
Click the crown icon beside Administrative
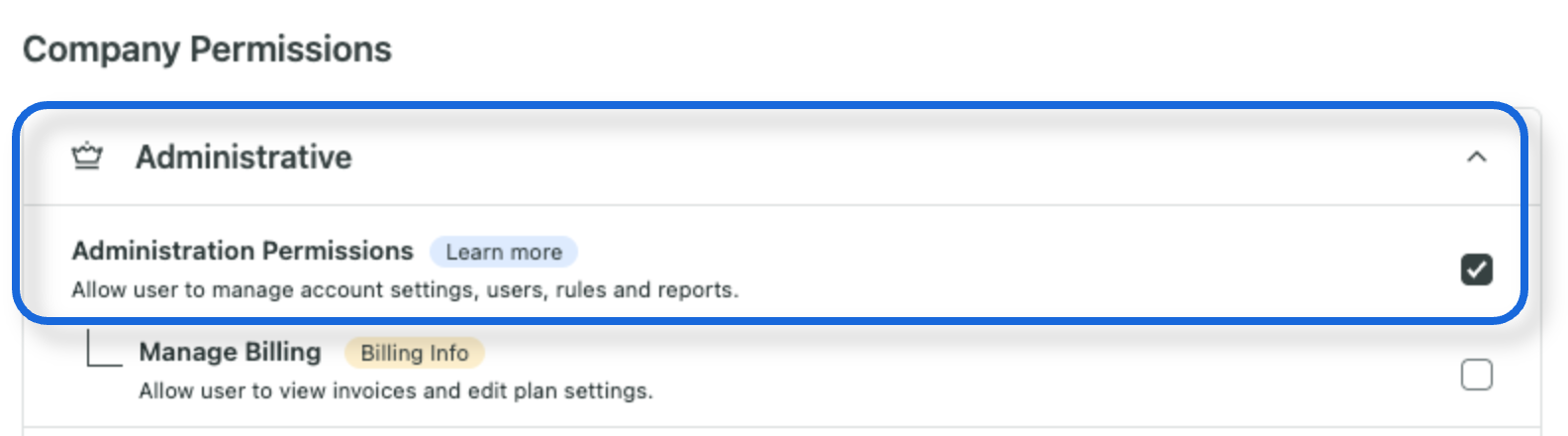87,157
